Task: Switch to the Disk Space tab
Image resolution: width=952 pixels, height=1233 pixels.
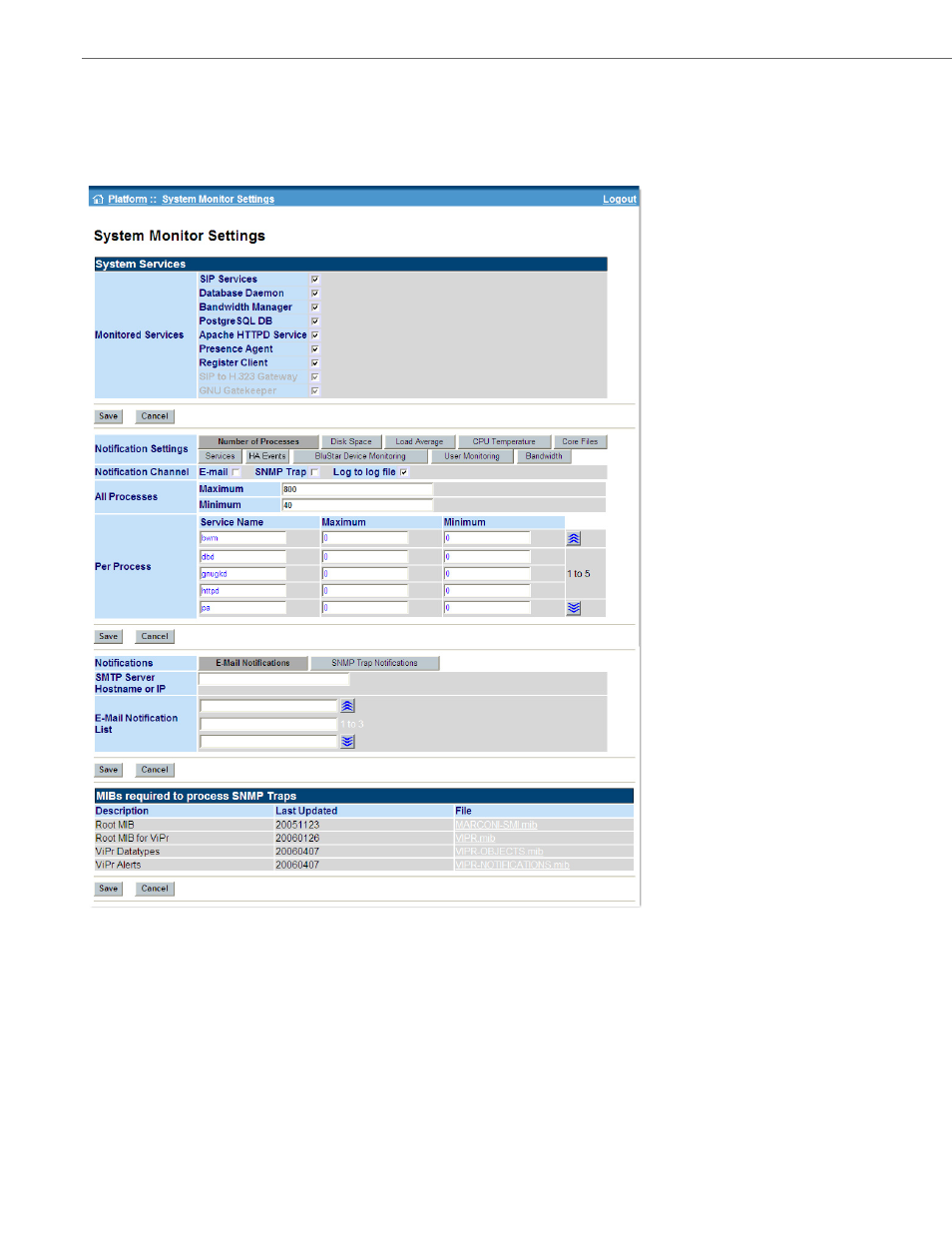Action: coord(351,441)
